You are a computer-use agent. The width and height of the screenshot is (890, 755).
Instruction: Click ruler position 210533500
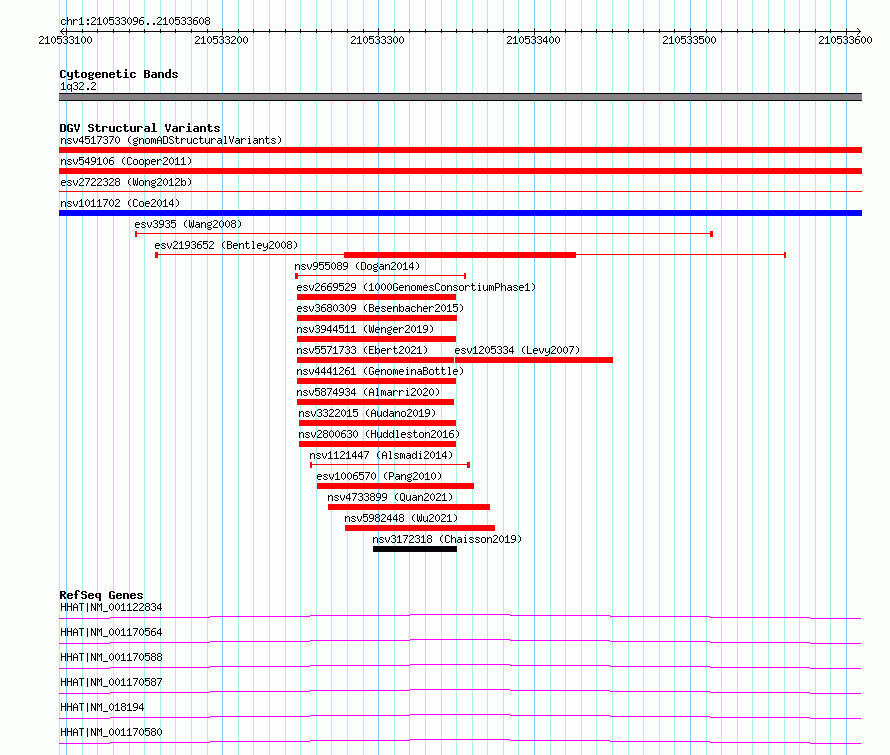[x=689, y=40]
